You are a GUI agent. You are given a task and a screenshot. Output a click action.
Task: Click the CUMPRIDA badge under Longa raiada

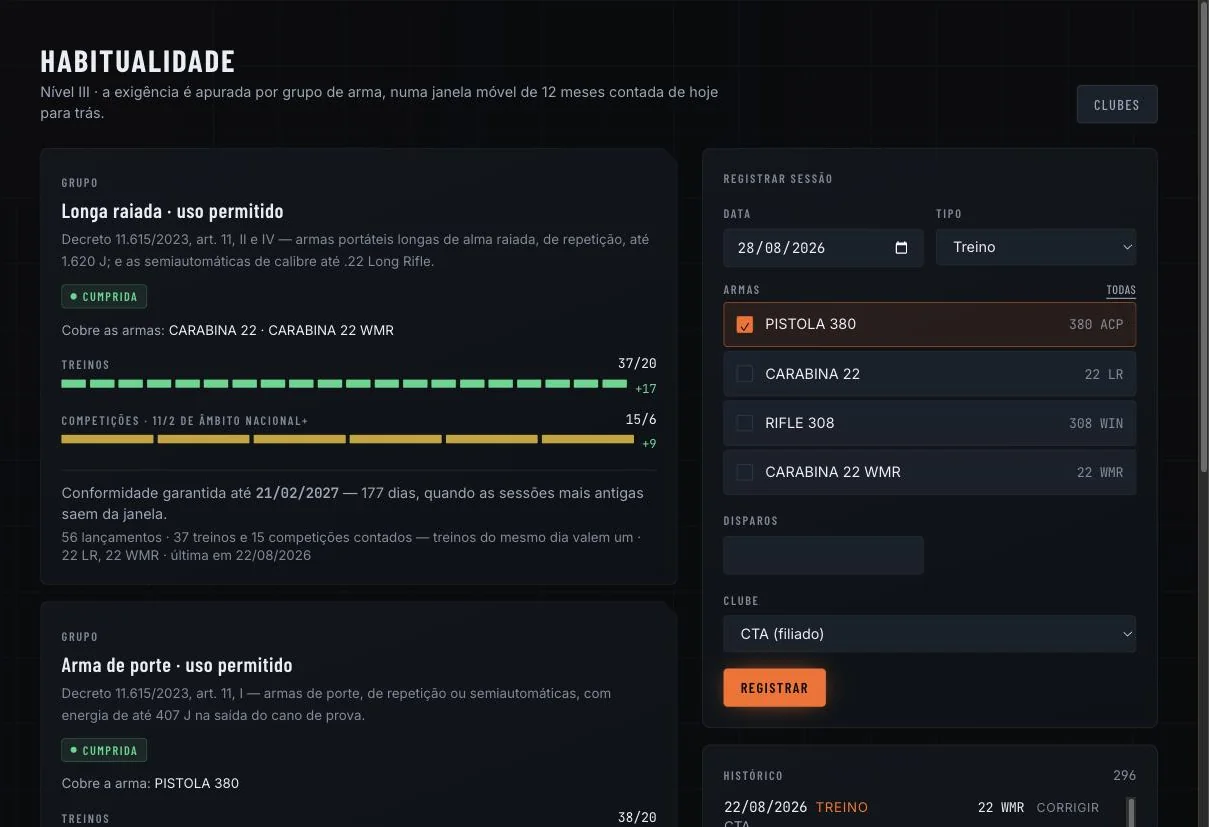pos(104,297)
